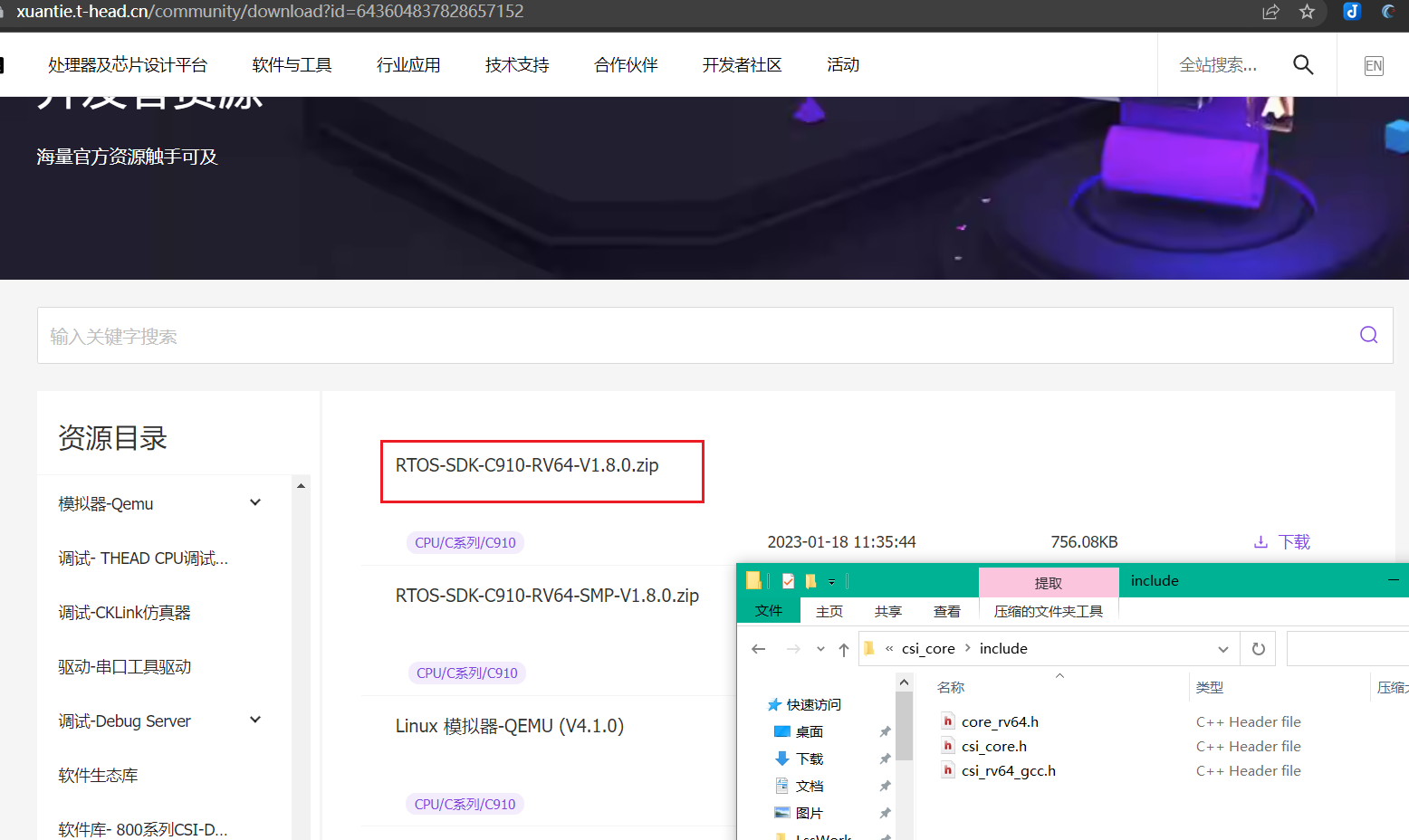Open the 合作伙伴 menu
The height and width of the screenshot is (840, 1409).
(626, 65)
